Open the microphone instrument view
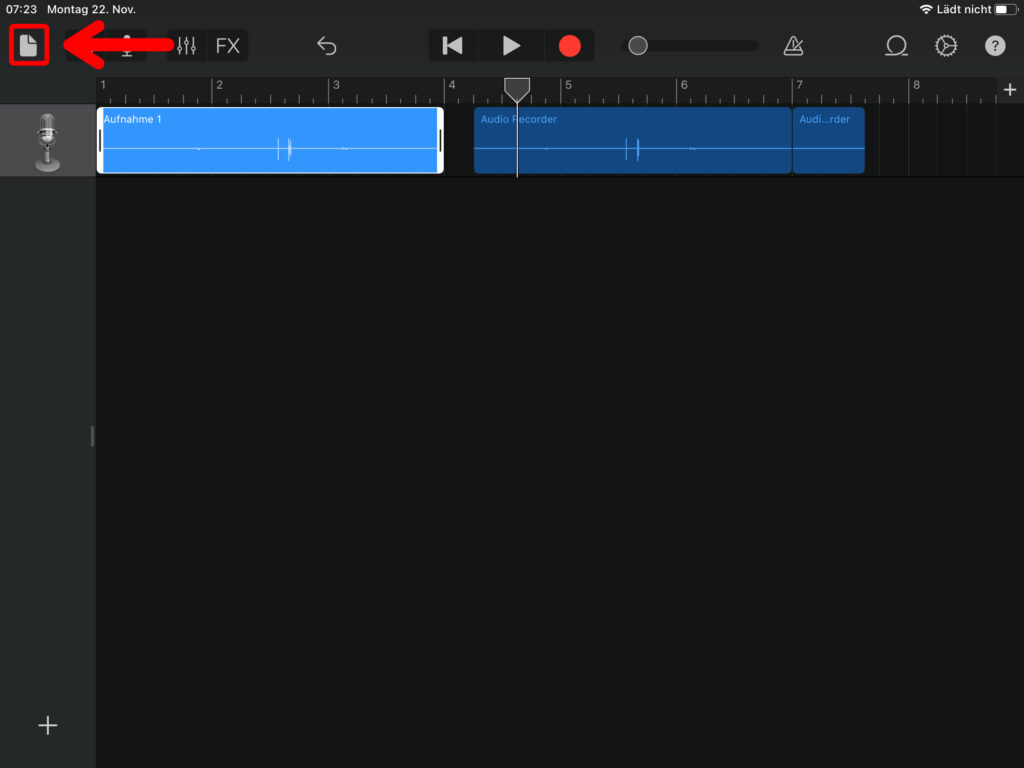 coord(127,46)
